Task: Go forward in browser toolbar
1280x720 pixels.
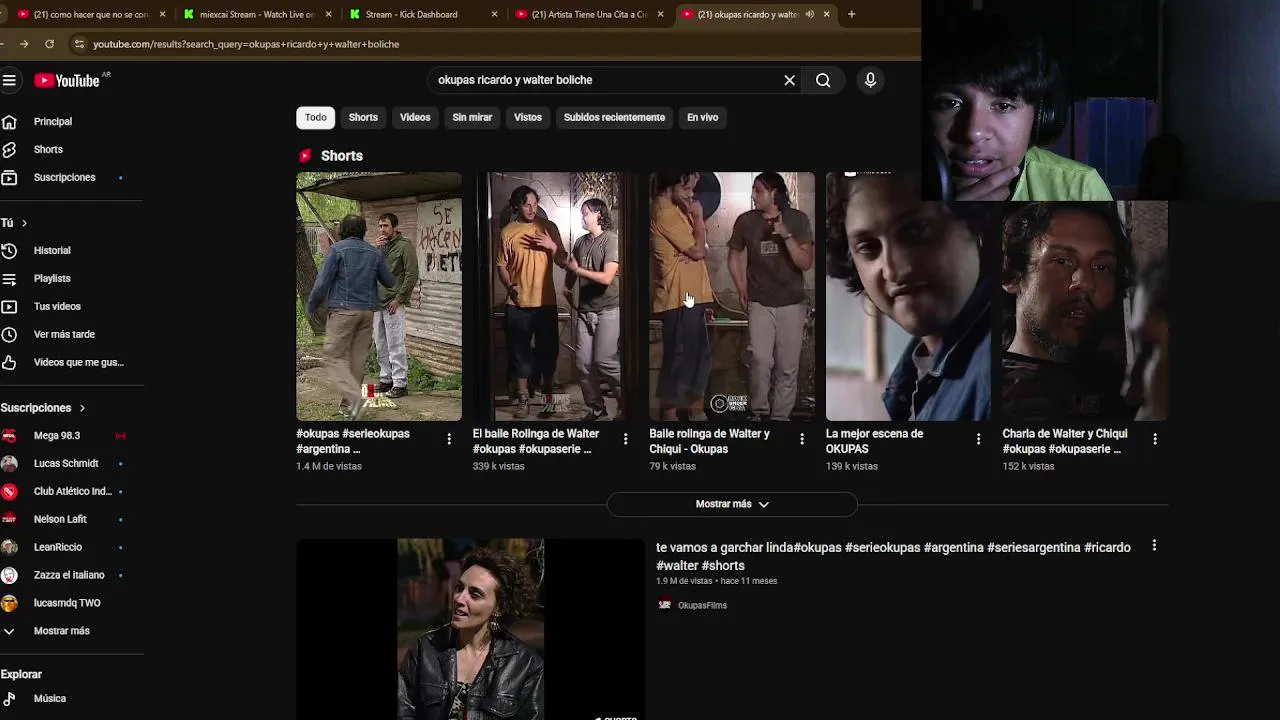Action: click(24, 44)
